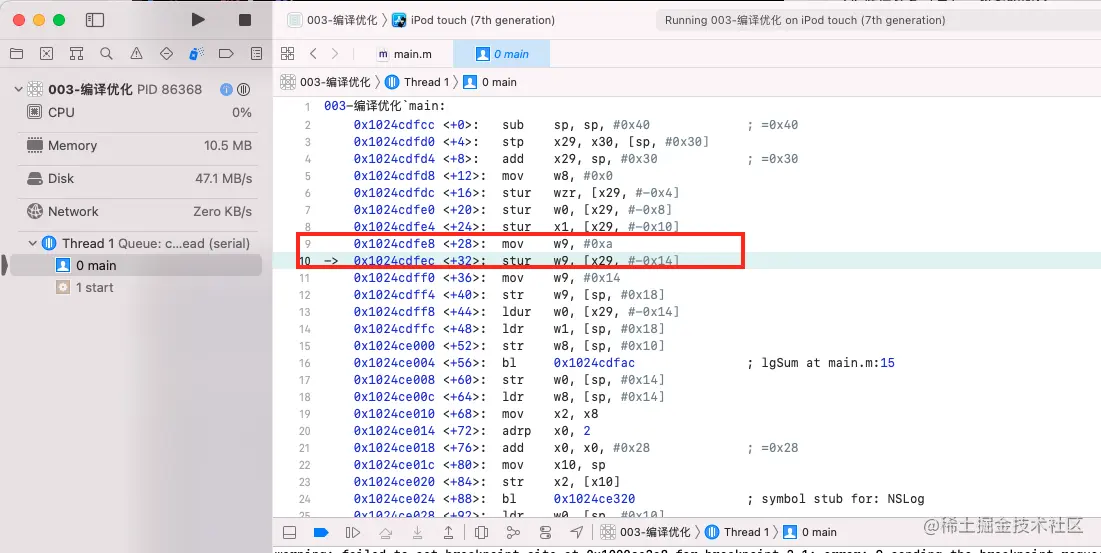Click branch target 0x1024ce320
The width and height of the screenshot is (1101, 553).
594,499
